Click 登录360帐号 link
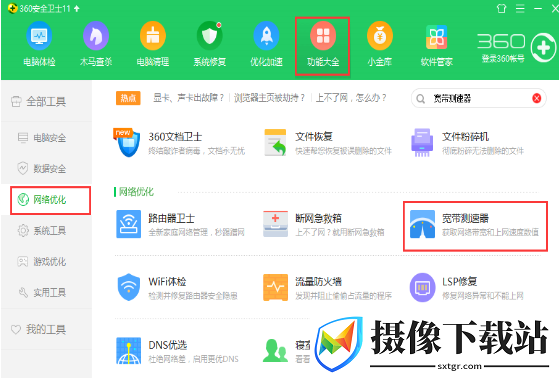 (503, 59)
